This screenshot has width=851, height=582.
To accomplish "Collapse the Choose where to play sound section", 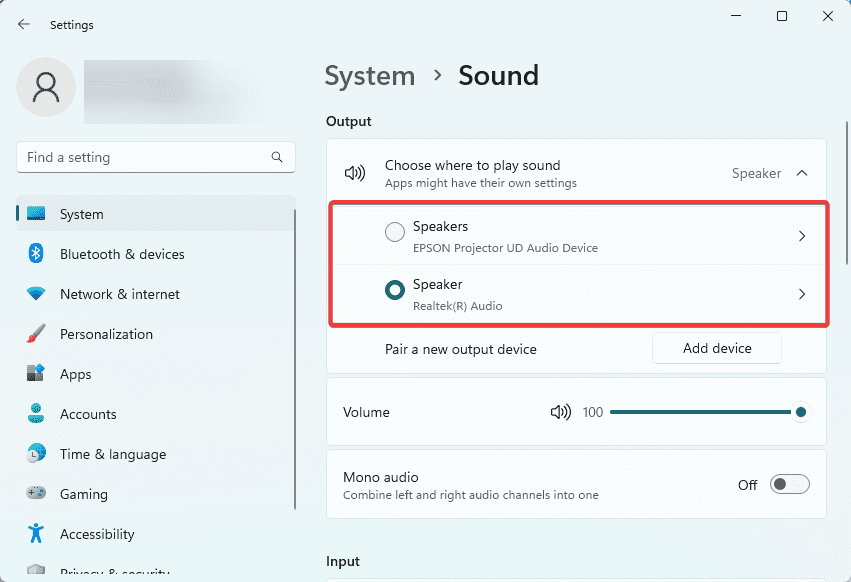I will point(802,173).
